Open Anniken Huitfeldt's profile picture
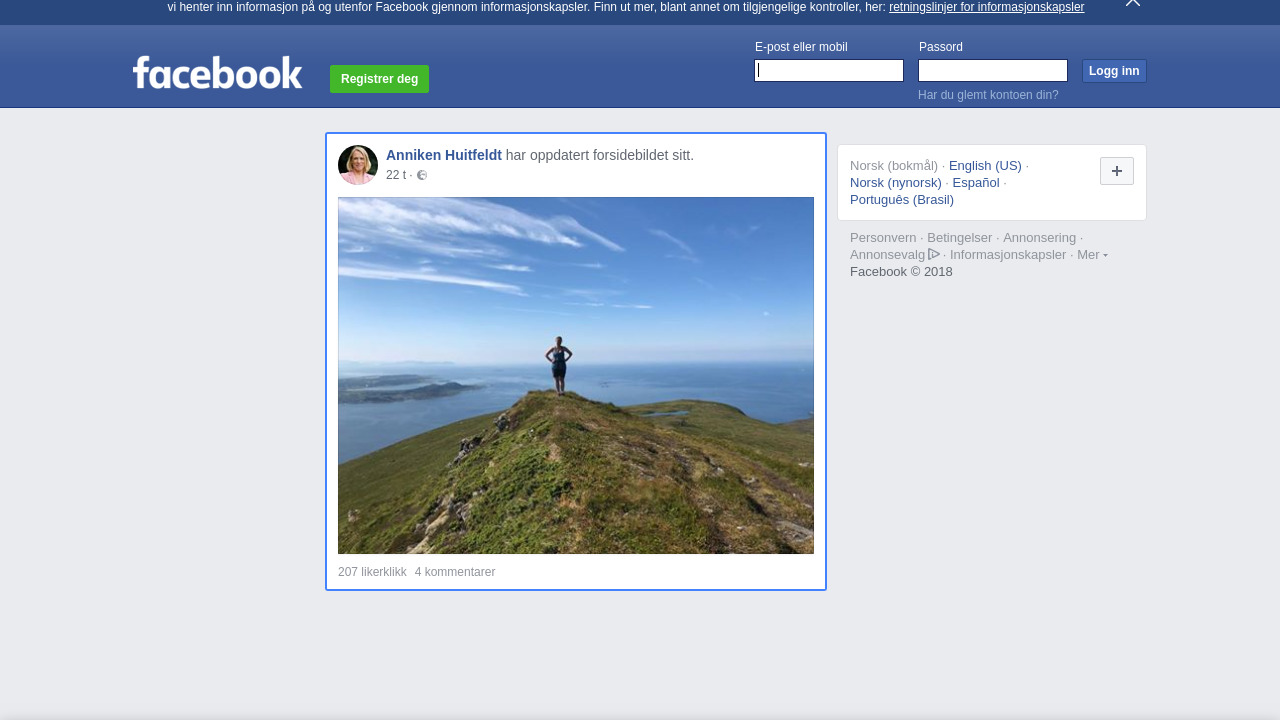 click(x=358, y=165)
